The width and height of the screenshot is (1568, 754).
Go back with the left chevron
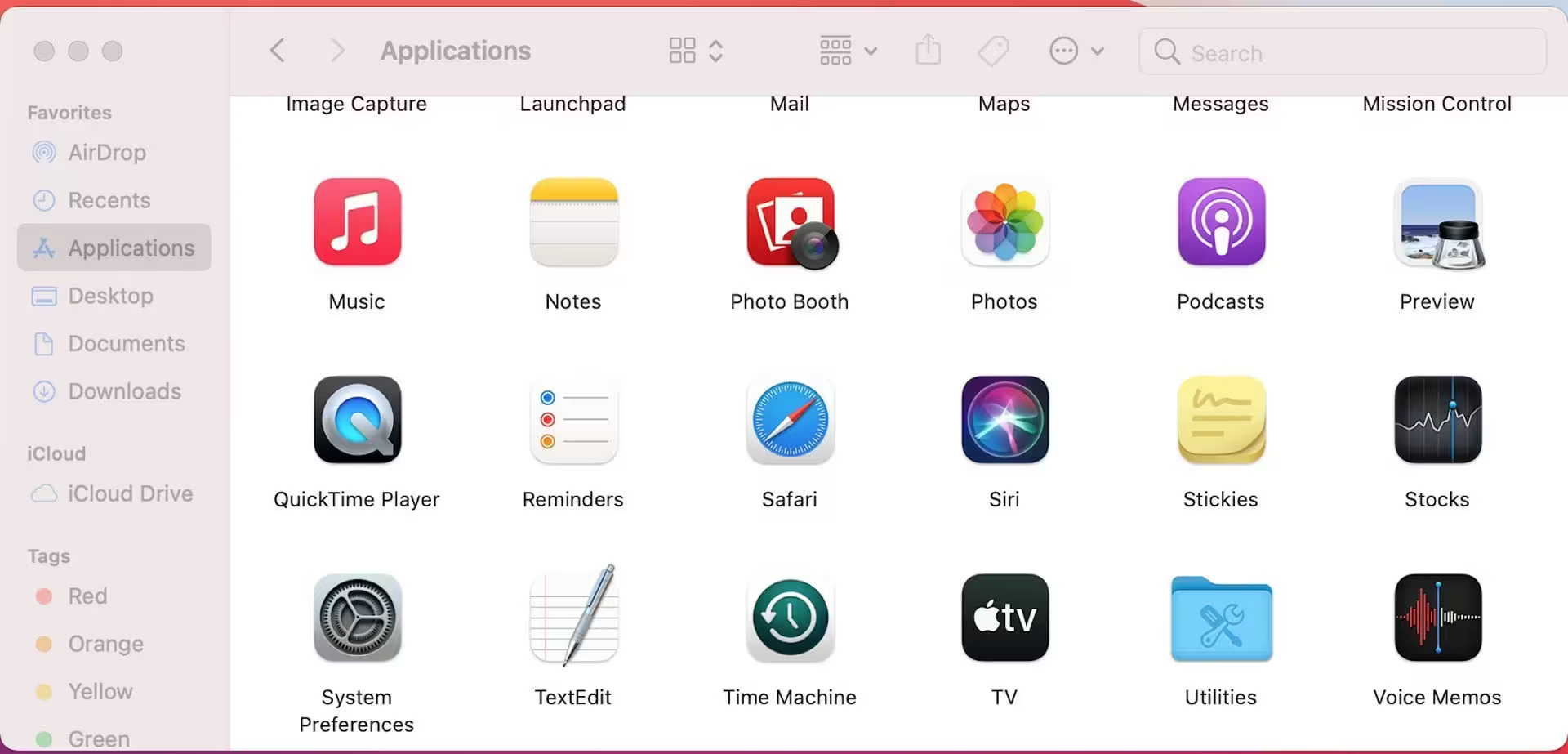pyautogui.click(x=278, y=51)
